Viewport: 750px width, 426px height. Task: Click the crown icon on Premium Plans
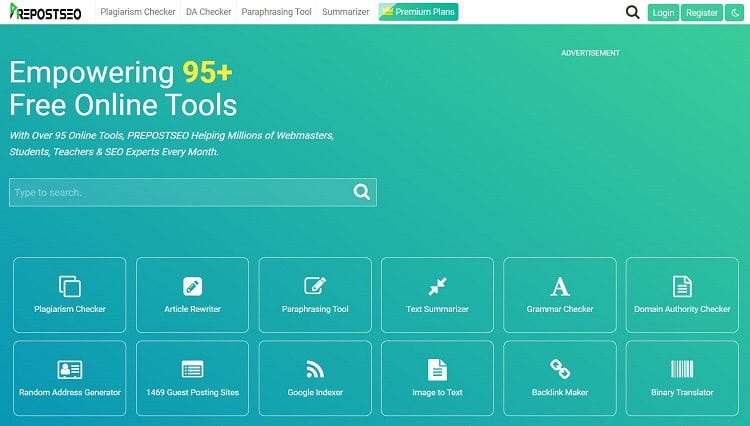coord(387,11)
